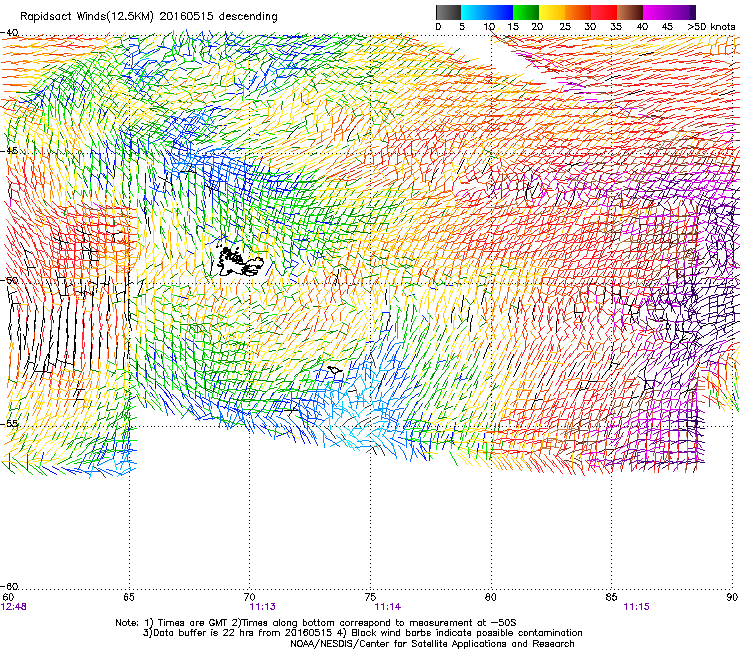This screenshot has height=650, width=740.
Task: Click the '-40' latitude label
Action: pos(9,33)
